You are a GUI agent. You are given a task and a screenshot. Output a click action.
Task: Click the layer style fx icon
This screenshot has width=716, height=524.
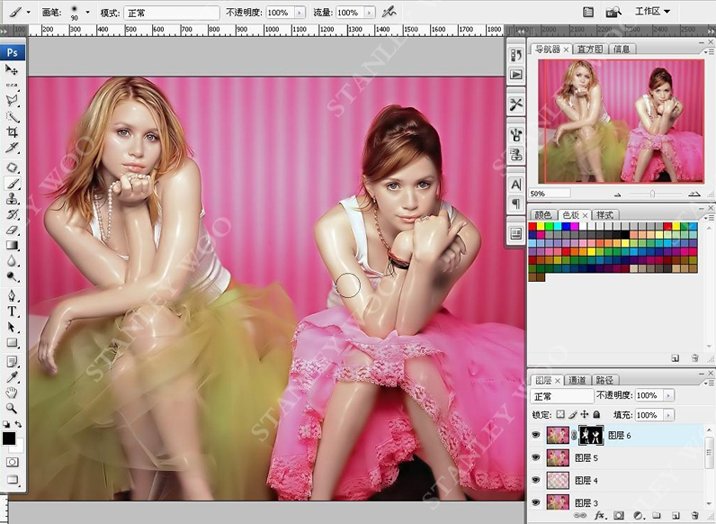[600, 516]
